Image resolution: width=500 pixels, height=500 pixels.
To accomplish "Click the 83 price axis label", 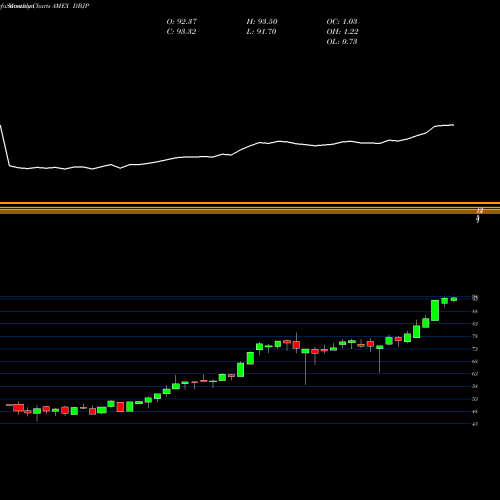I will 475,324.
